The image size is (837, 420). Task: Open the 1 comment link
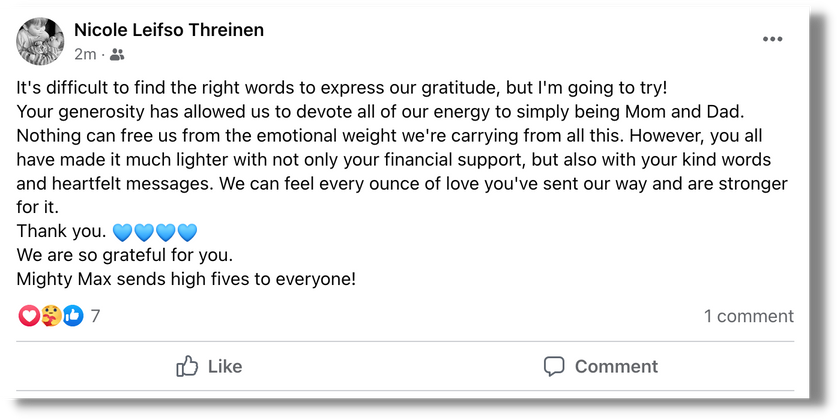point(749,316)
